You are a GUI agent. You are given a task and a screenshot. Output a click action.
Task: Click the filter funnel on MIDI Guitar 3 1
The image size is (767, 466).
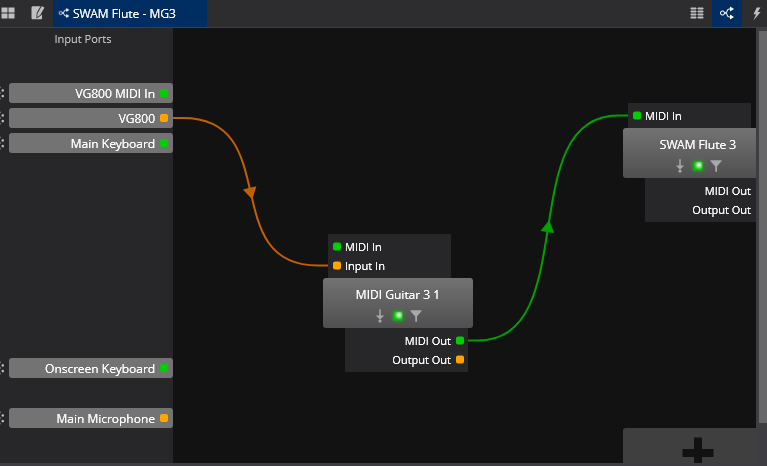416,316
